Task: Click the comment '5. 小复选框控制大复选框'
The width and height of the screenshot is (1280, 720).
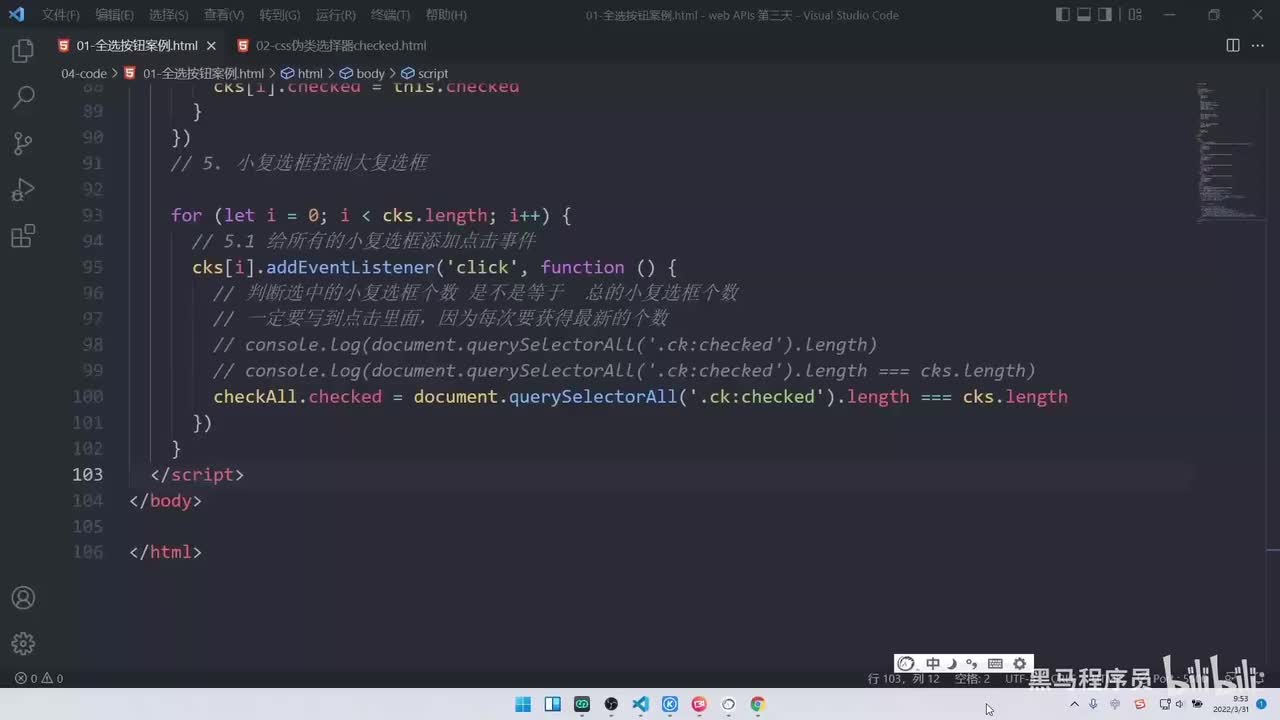Action: coord(299,163)
